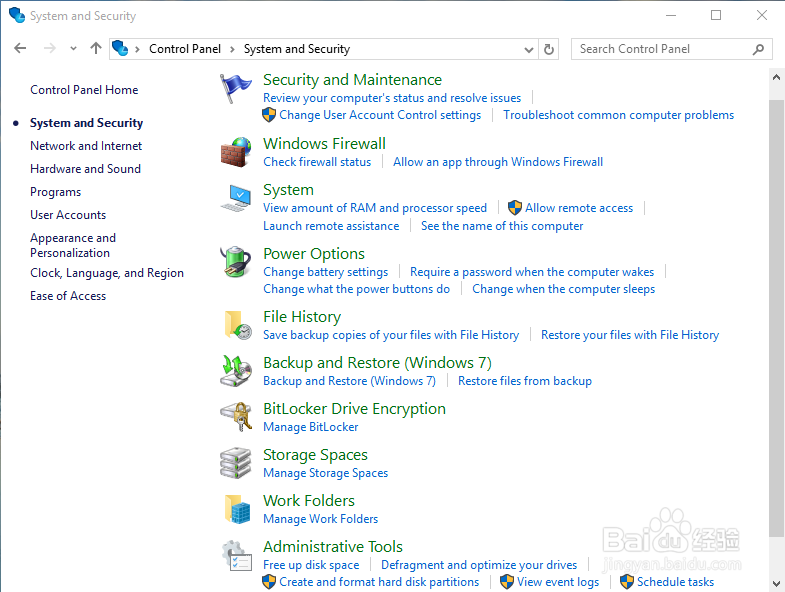Click Restore files from backup
The height and width of the screenshot is (592, 785).
pos(525,381)
